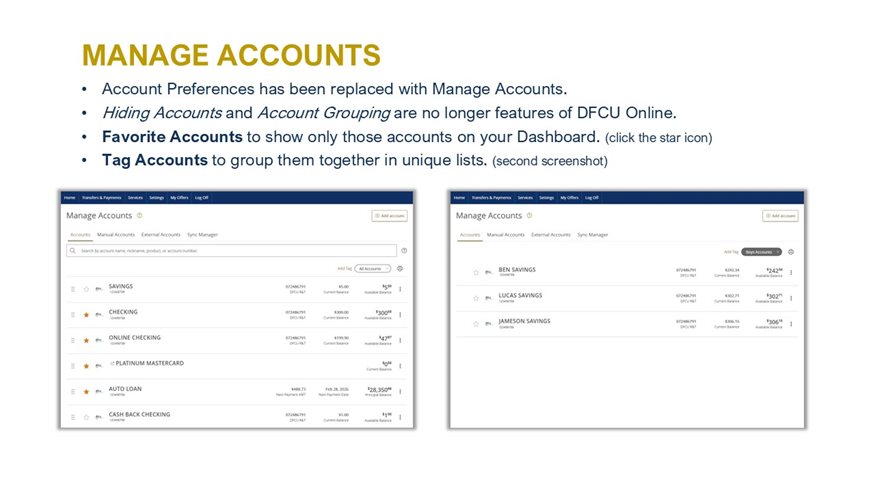Click help icon next to search field
875x492 pixels.
coord(404,251)
